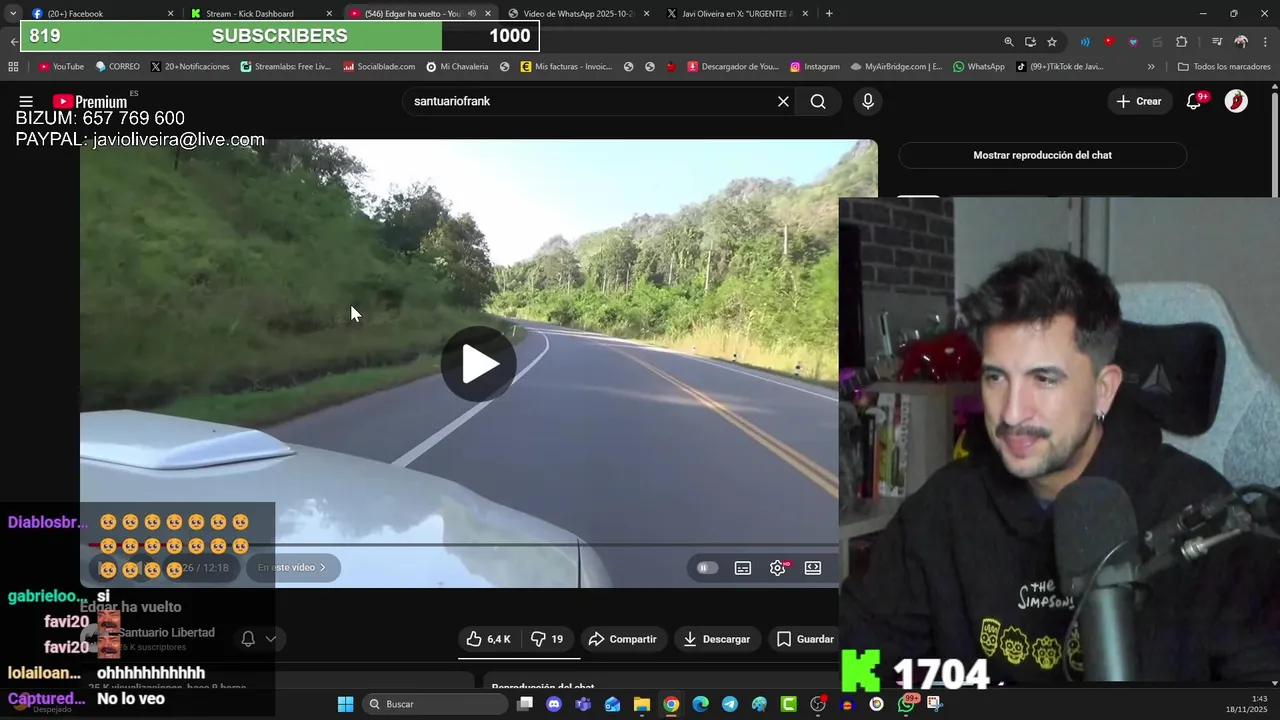Screen dimensions: 1280x720
Task: Play the video with the center play button
Action: 479,363
